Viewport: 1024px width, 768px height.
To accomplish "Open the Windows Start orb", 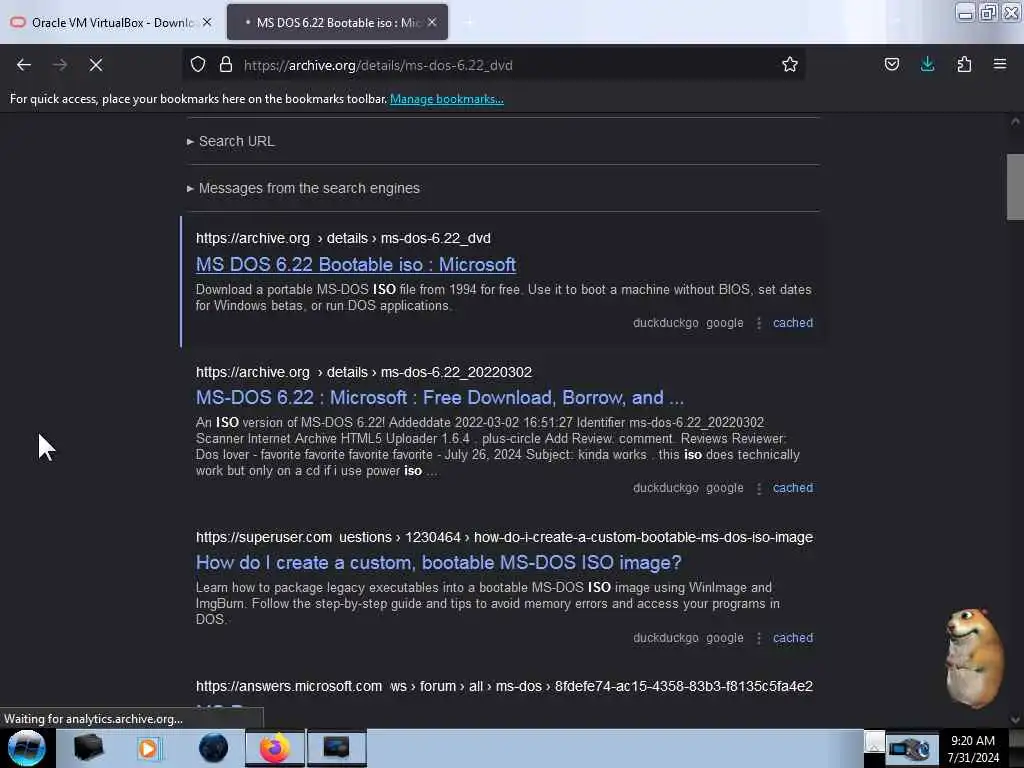I will 27,748.
